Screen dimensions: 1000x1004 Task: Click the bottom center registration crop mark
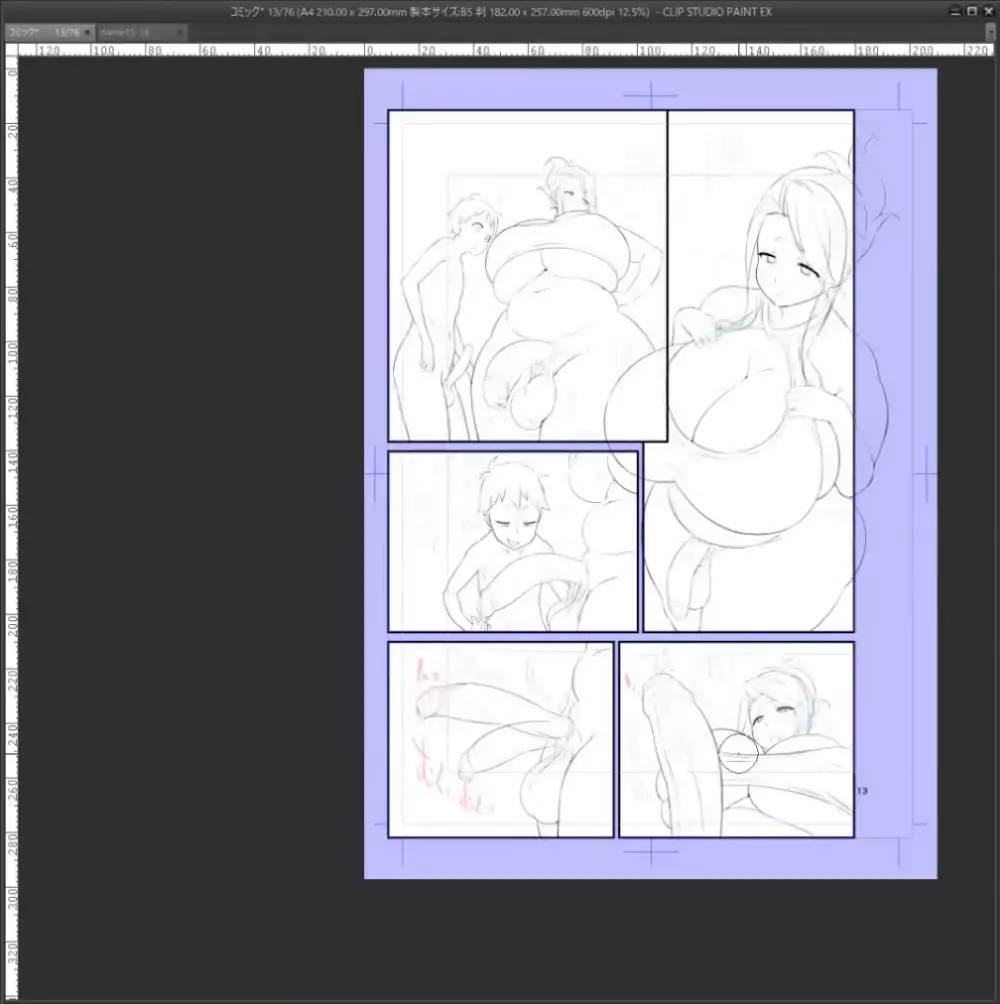(650, 852)
